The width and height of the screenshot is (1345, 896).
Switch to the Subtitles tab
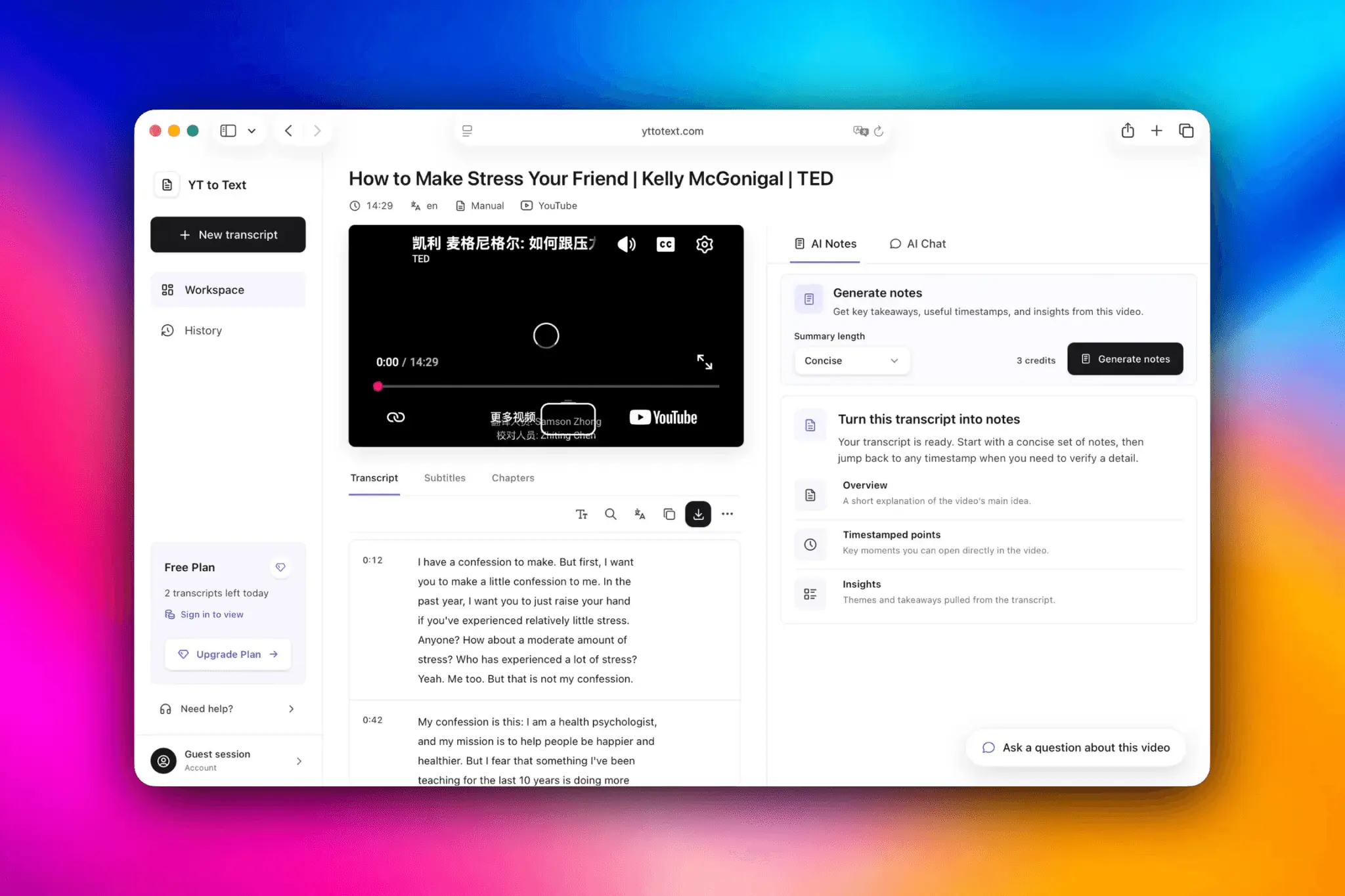coord(445,478)
